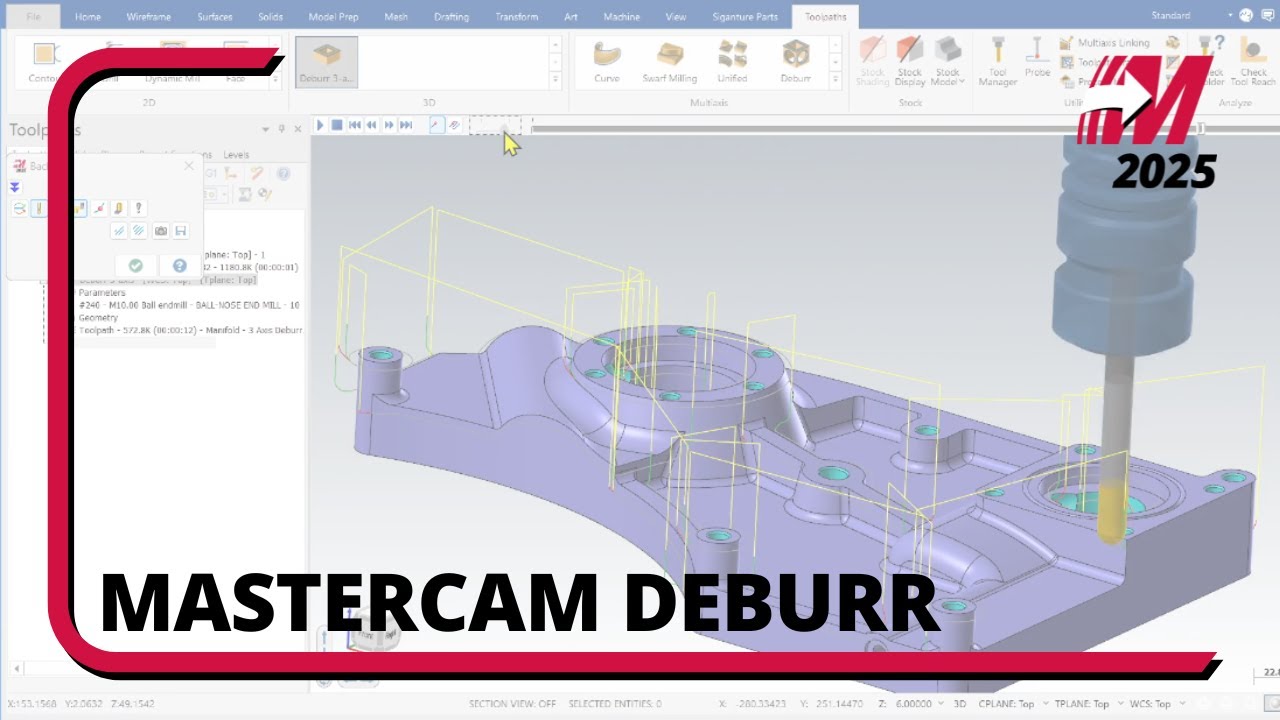Switch to the Surfaces tab
This screenshot has height=720, width=1280.
click(x=214, y=16)
